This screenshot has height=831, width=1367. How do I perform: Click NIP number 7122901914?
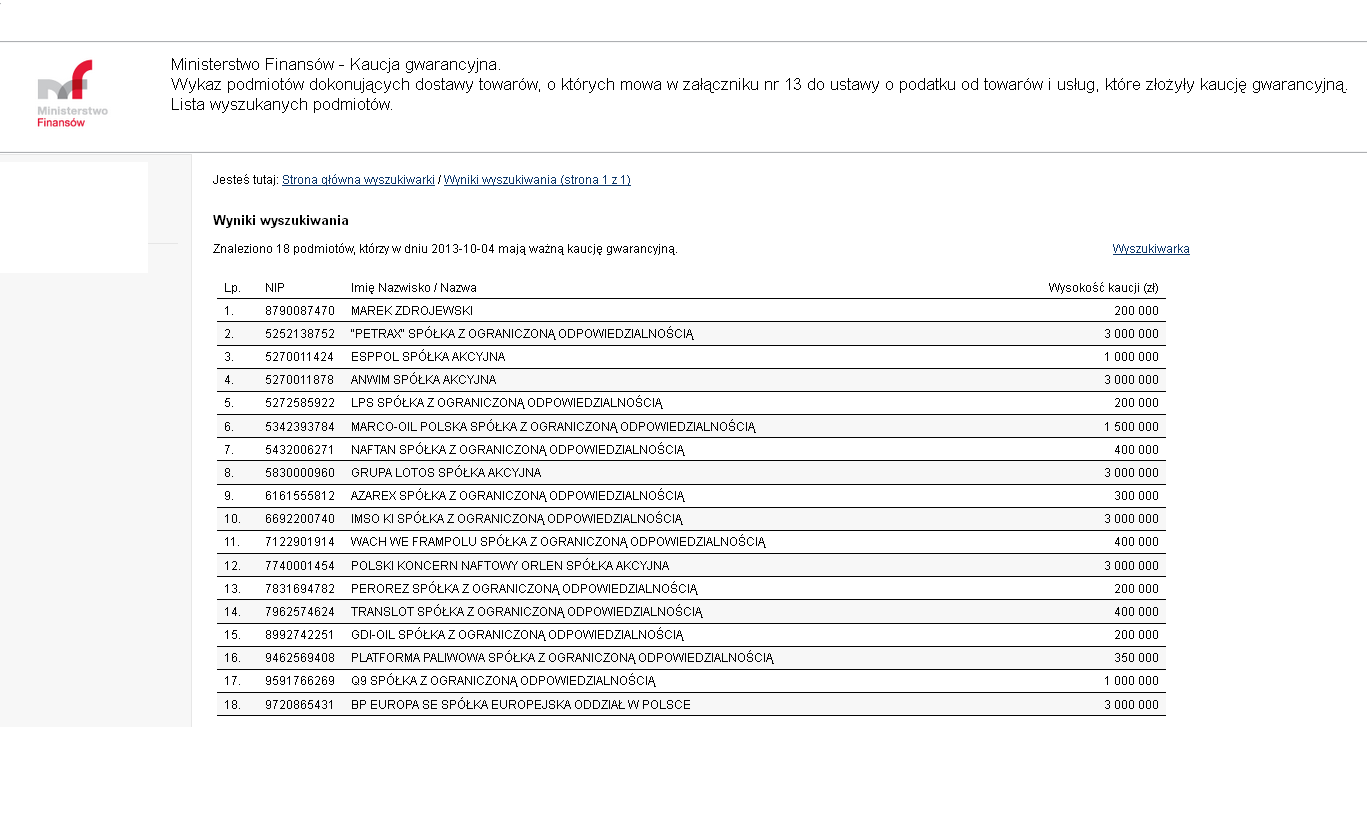(300, 542)
